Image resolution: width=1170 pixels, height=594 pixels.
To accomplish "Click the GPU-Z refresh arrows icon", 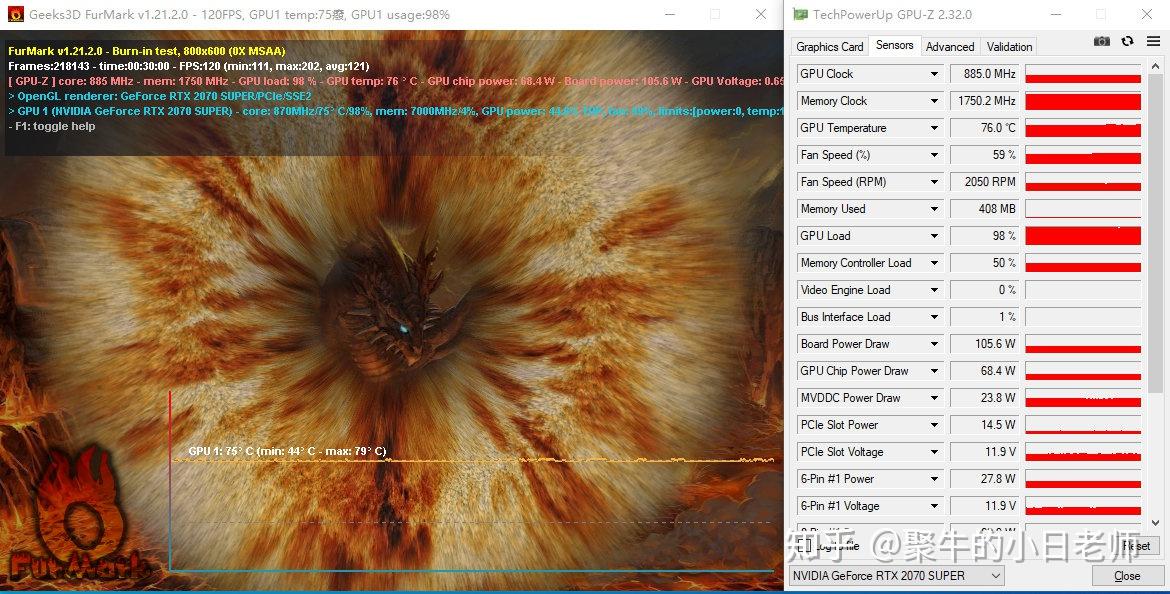I will click(1127, 42).
